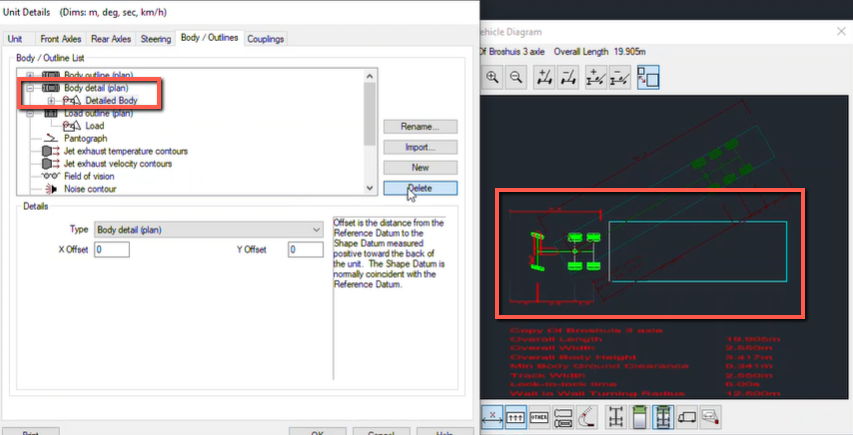
Task: Zoom in on the Vehicle Diagram
Action: tap(492, 77)
